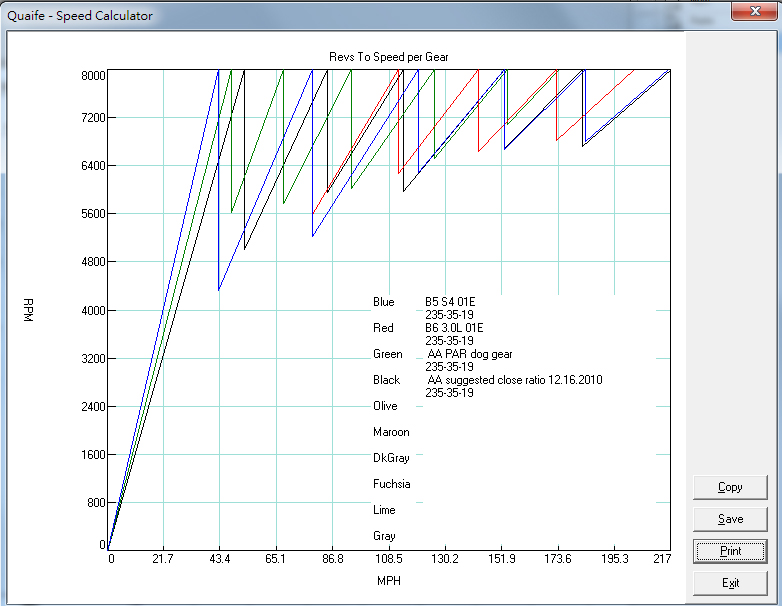Pick the Maroon legend label
Screen dimensions: 782x606
(x=391, y=432)
